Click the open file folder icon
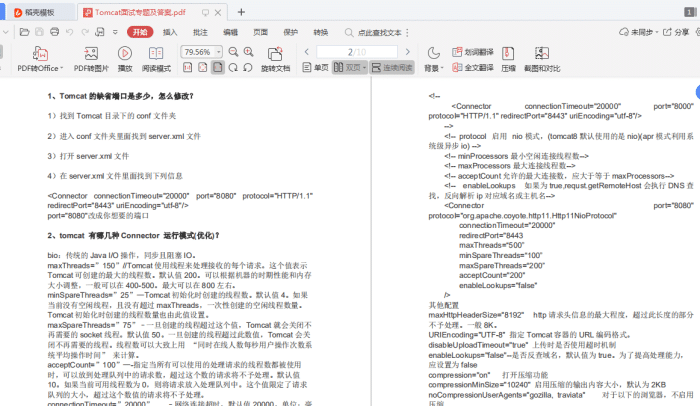Viewport: 700px width, 406px height. pos(25,32)
